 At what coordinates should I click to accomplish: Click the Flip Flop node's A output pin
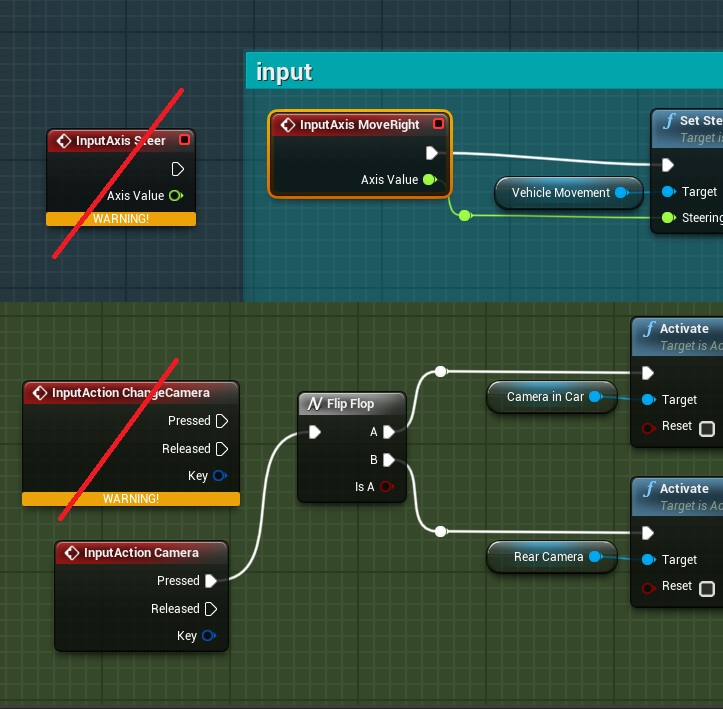pos(388,432)
